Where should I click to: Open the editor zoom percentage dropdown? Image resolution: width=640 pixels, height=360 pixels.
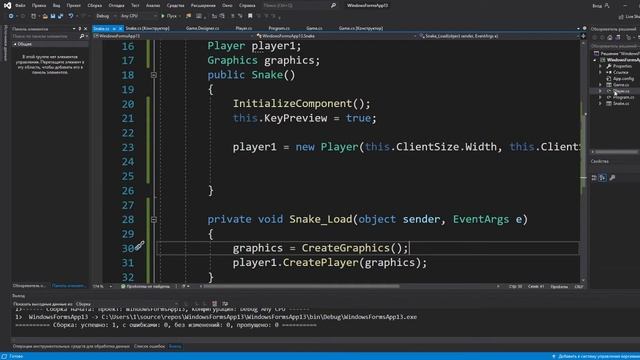(102, 287)
